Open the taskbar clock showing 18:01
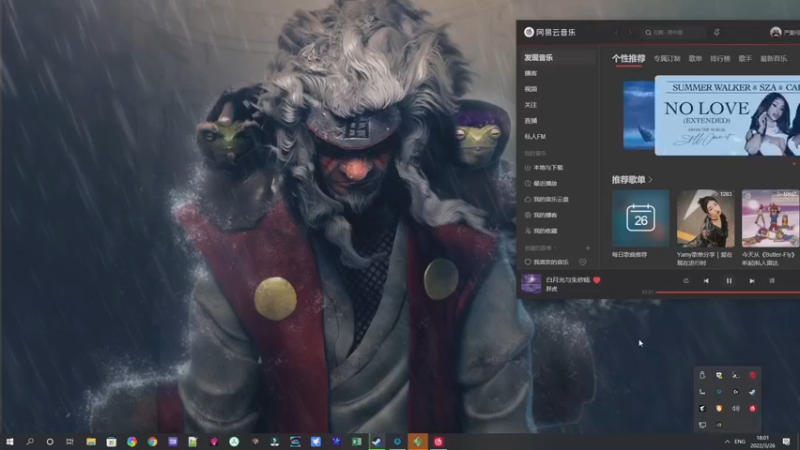 point(763,441)
